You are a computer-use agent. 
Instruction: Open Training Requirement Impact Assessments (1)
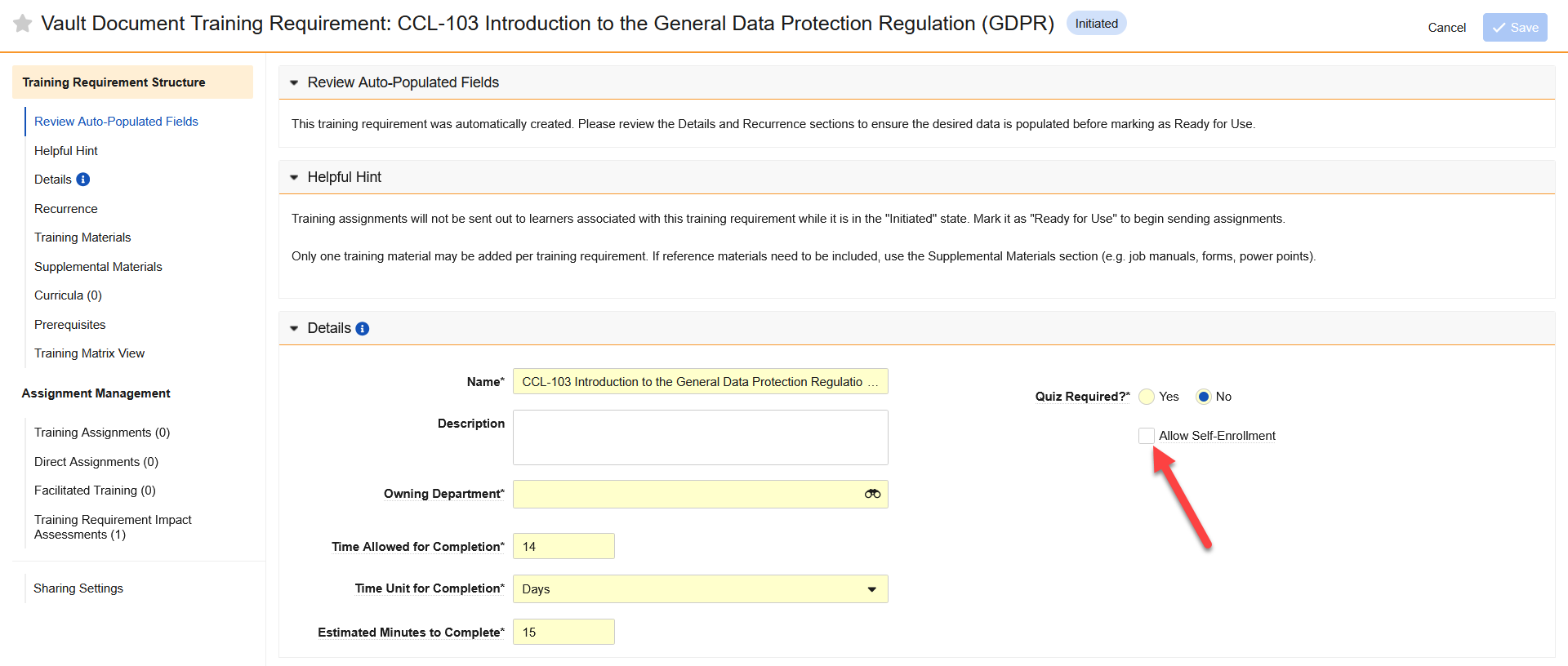[x=113, y=527]
